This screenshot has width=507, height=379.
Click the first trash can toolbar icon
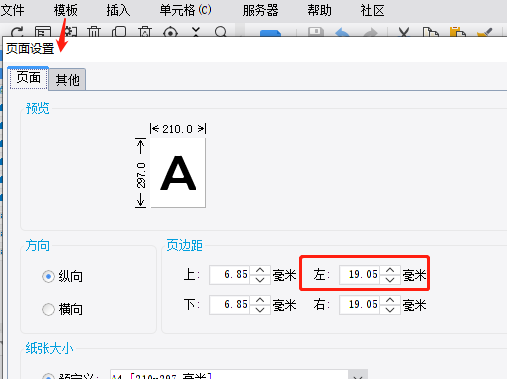point(94,32)
